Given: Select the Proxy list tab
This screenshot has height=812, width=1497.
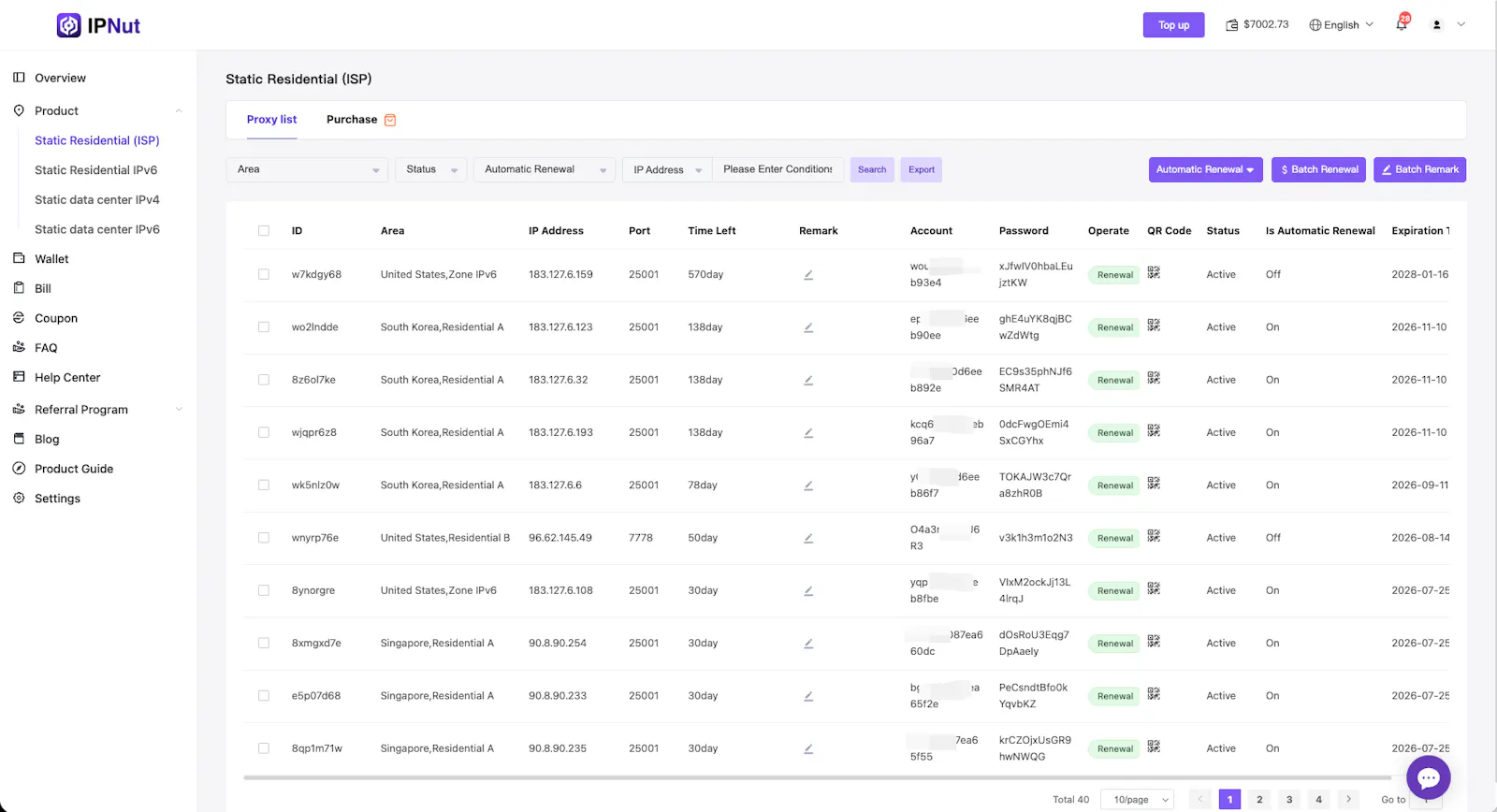Looking at the screenshot, I should [x=271, y=120].
